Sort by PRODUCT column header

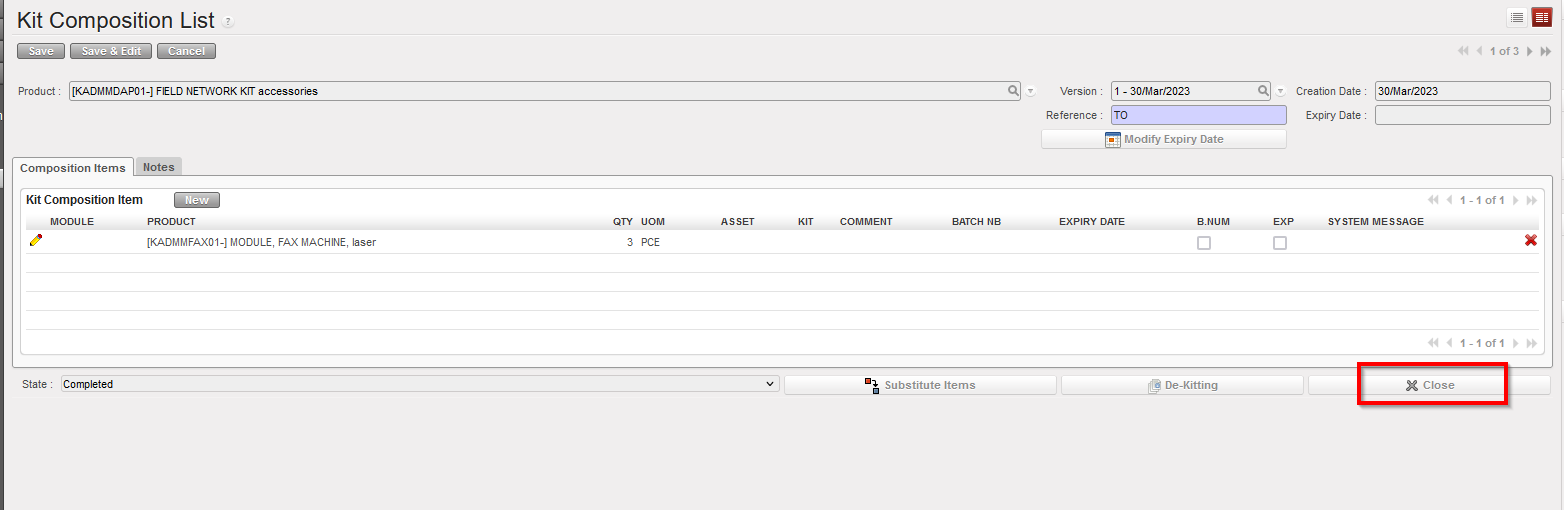coord(171,222)
